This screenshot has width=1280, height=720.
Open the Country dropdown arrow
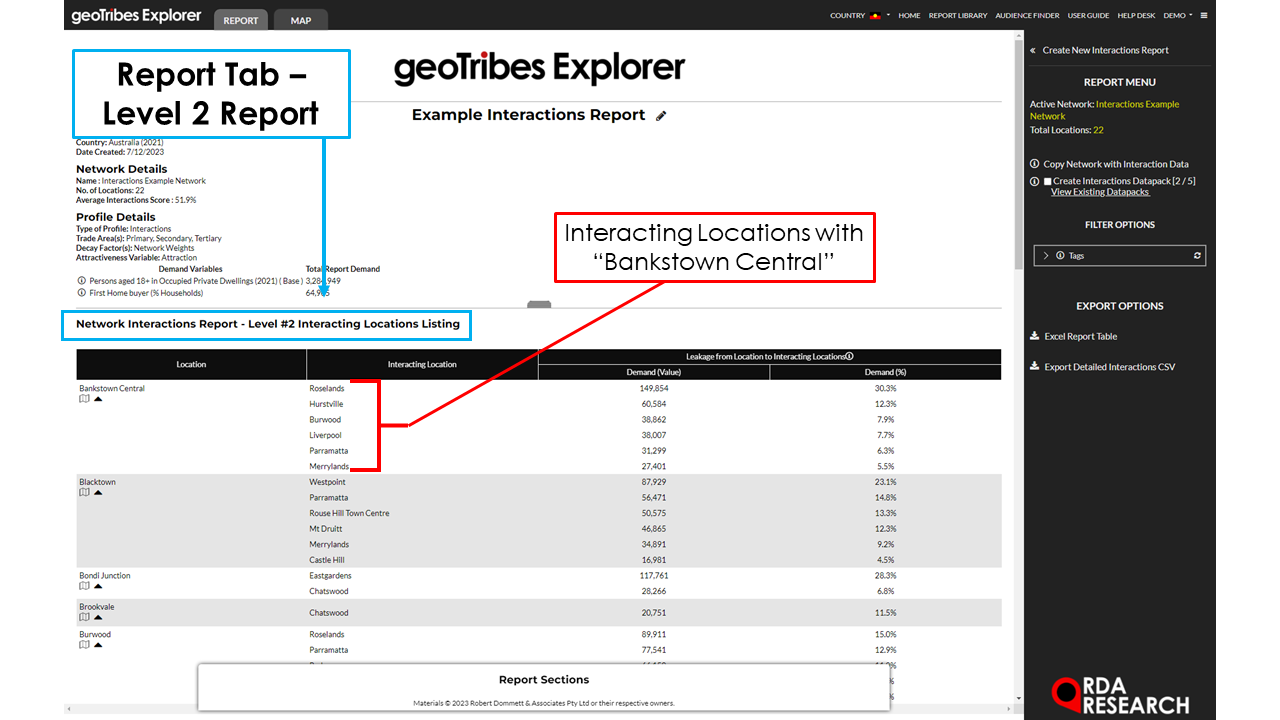point(888,16)
